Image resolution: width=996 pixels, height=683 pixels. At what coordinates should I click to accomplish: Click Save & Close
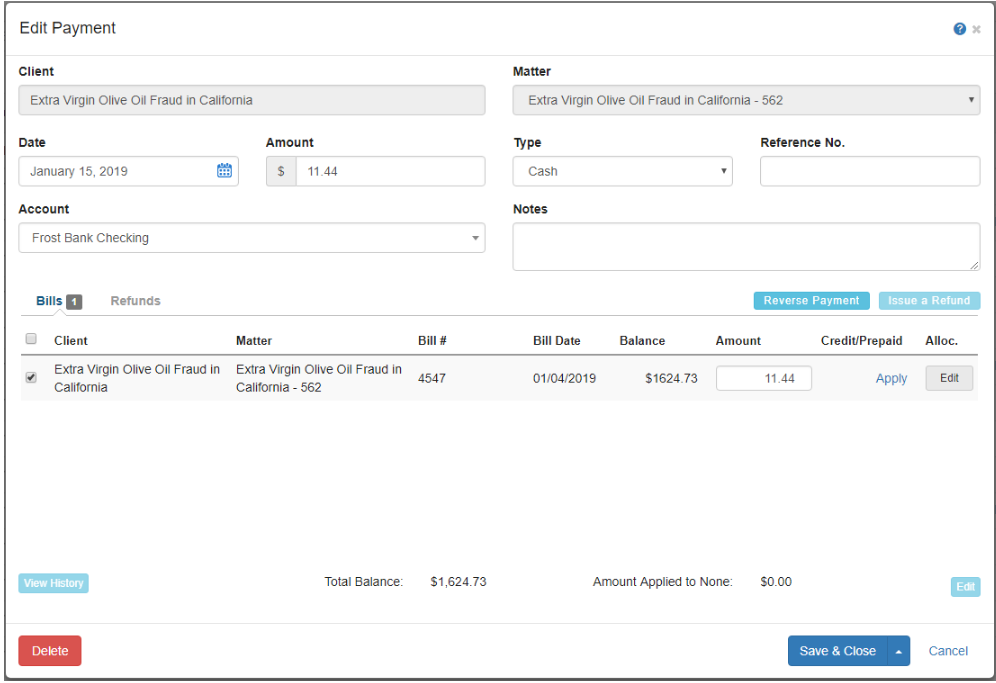click(x=837, y=651)
